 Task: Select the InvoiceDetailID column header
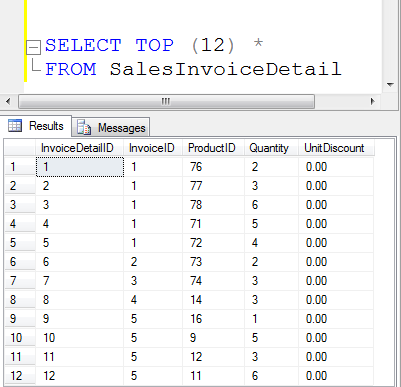(x=79, y=148)
